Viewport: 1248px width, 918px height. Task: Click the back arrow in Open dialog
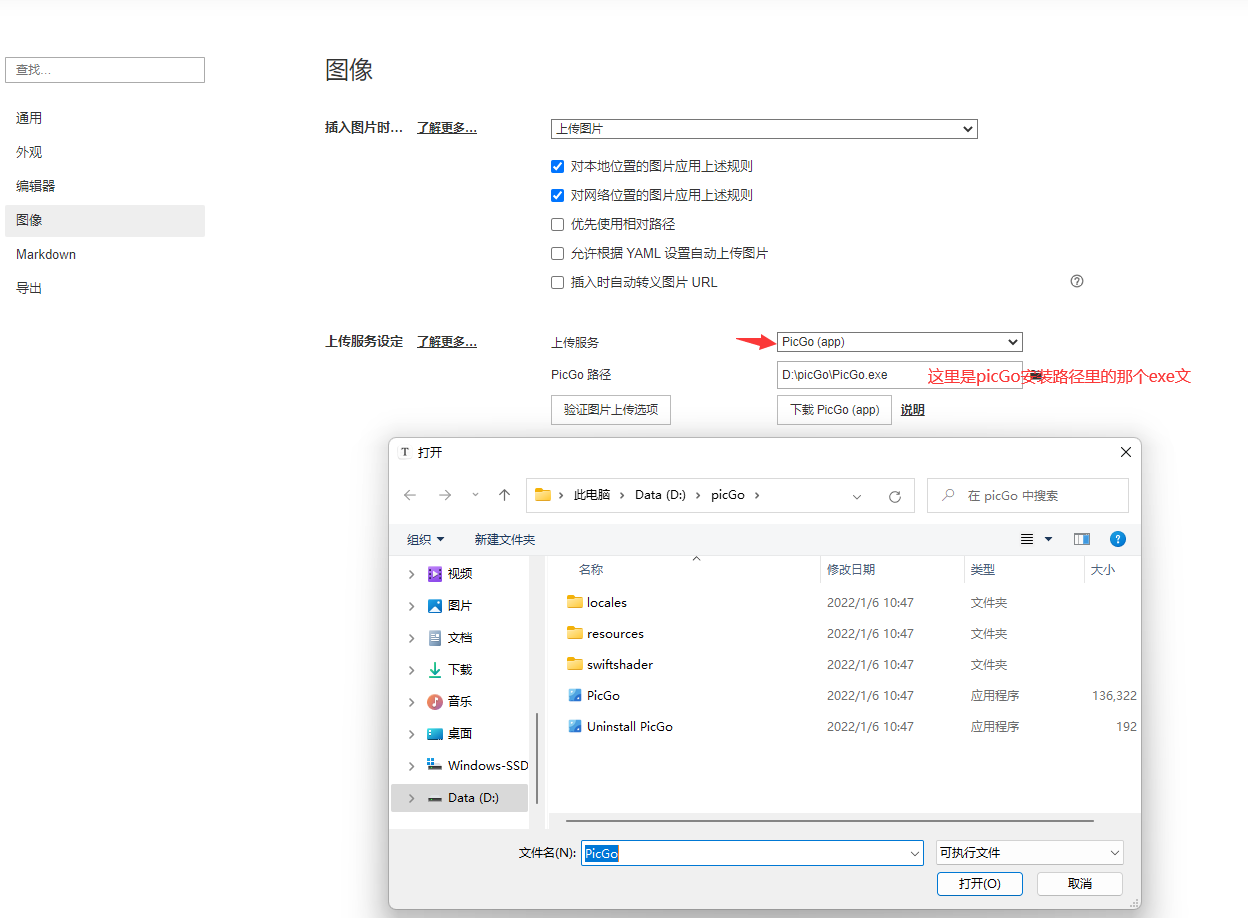[x=410, y=495]
